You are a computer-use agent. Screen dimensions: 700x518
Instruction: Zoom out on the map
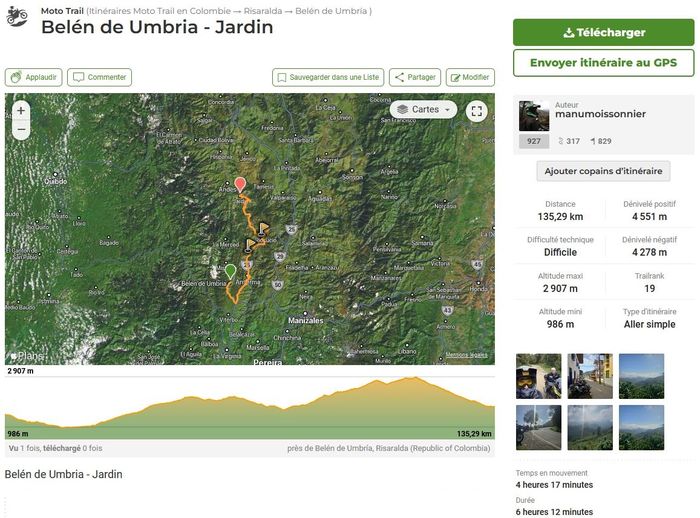[21, 129]
